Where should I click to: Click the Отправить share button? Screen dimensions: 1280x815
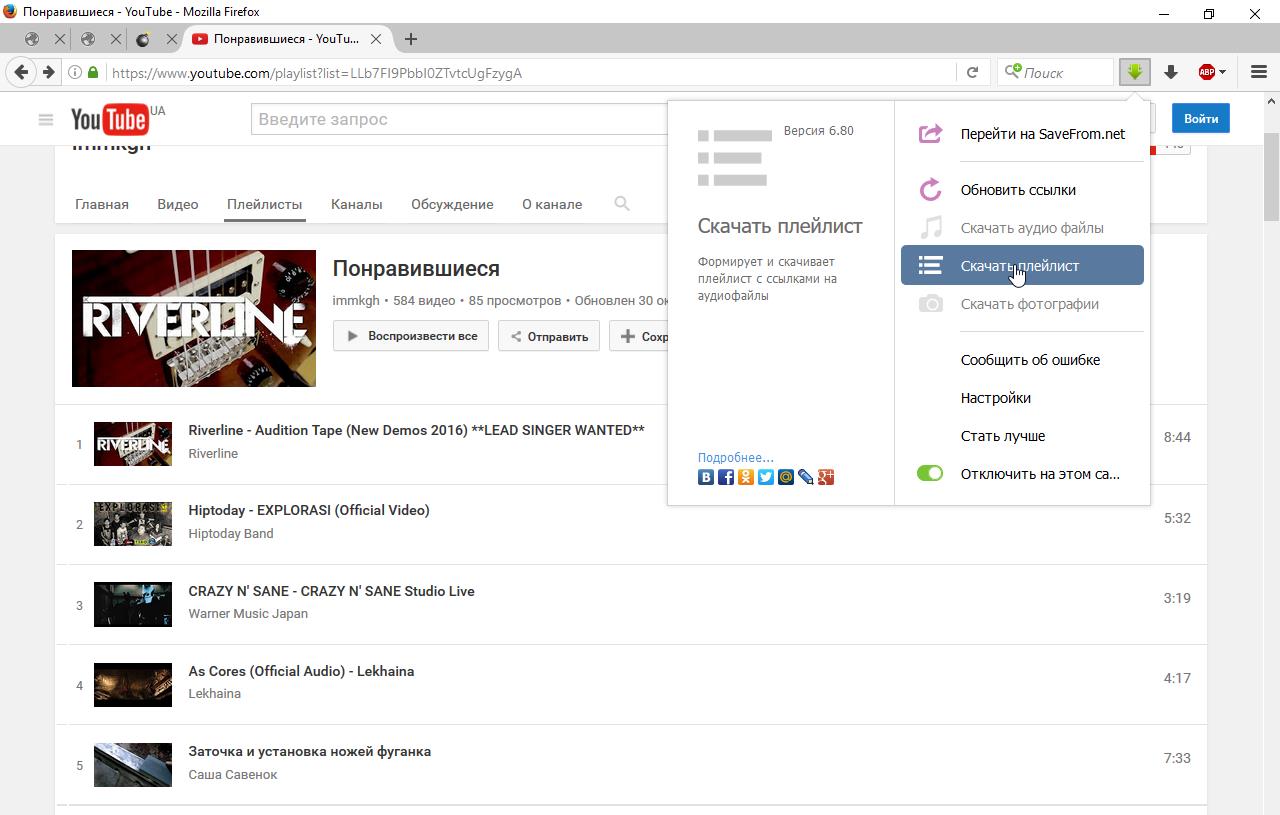pyautogui.click(x=549, y=336)
